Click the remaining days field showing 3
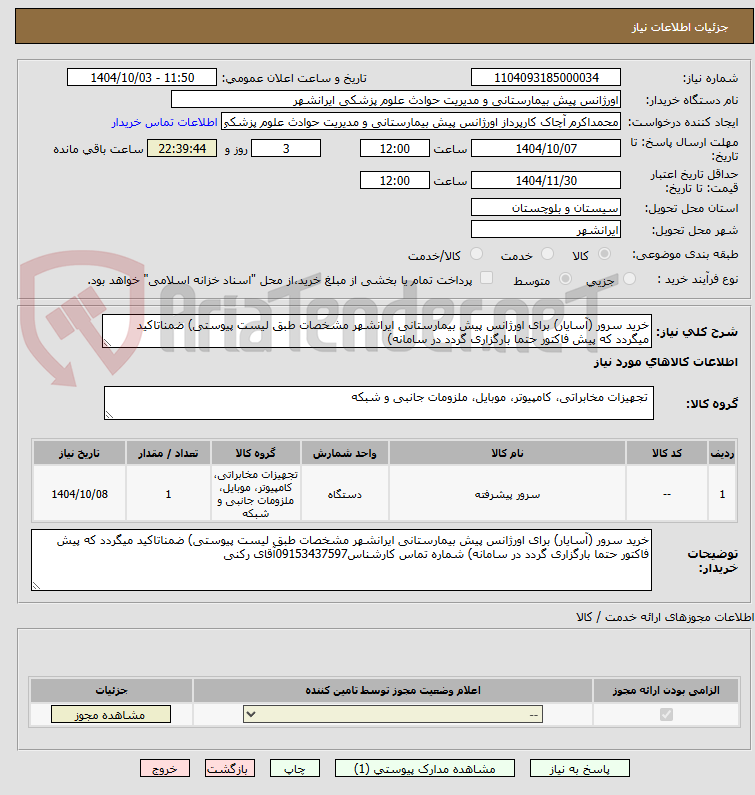Image resolution: width=755 pixels, height=795 pixels. click(286, 149)
